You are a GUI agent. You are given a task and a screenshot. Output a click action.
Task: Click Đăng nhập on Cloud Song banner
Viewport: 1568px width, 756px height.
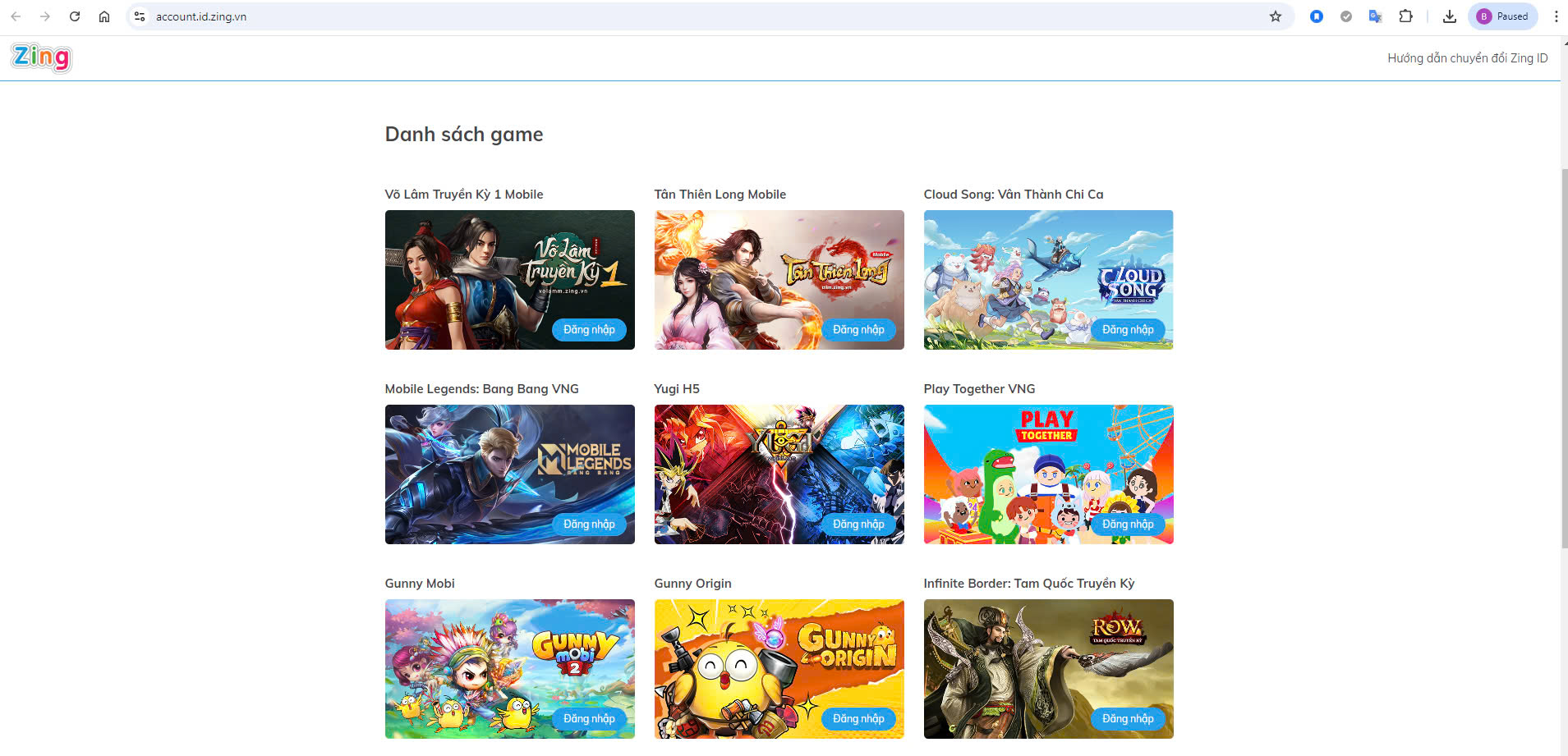(1128, 330)
